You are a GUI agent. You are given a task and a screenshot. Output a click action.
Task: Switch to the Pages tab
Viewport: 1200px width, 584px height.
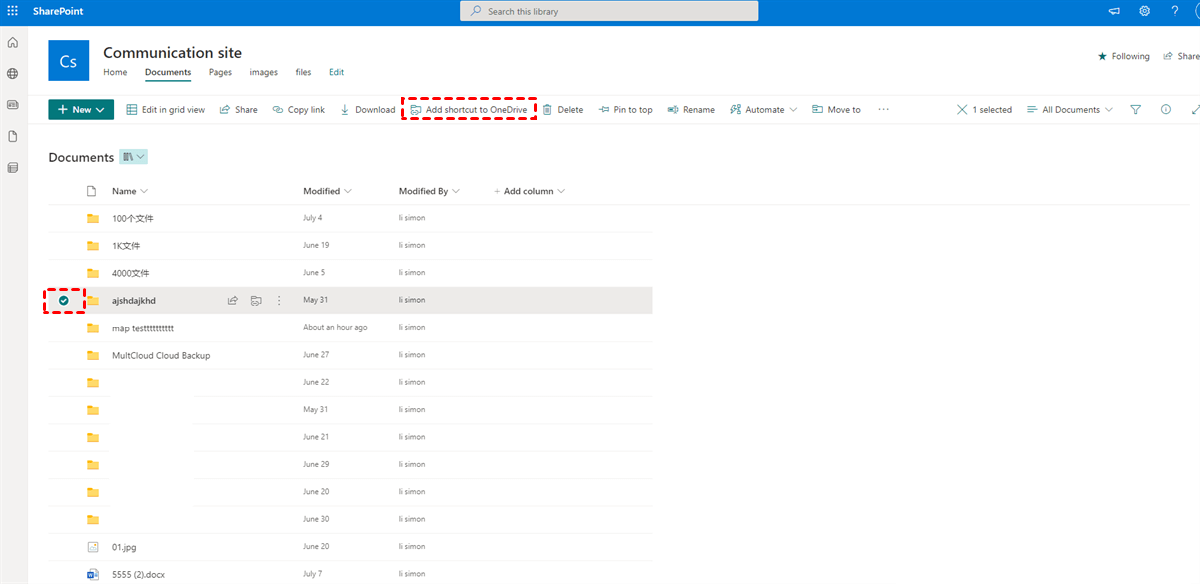(220, 72)
